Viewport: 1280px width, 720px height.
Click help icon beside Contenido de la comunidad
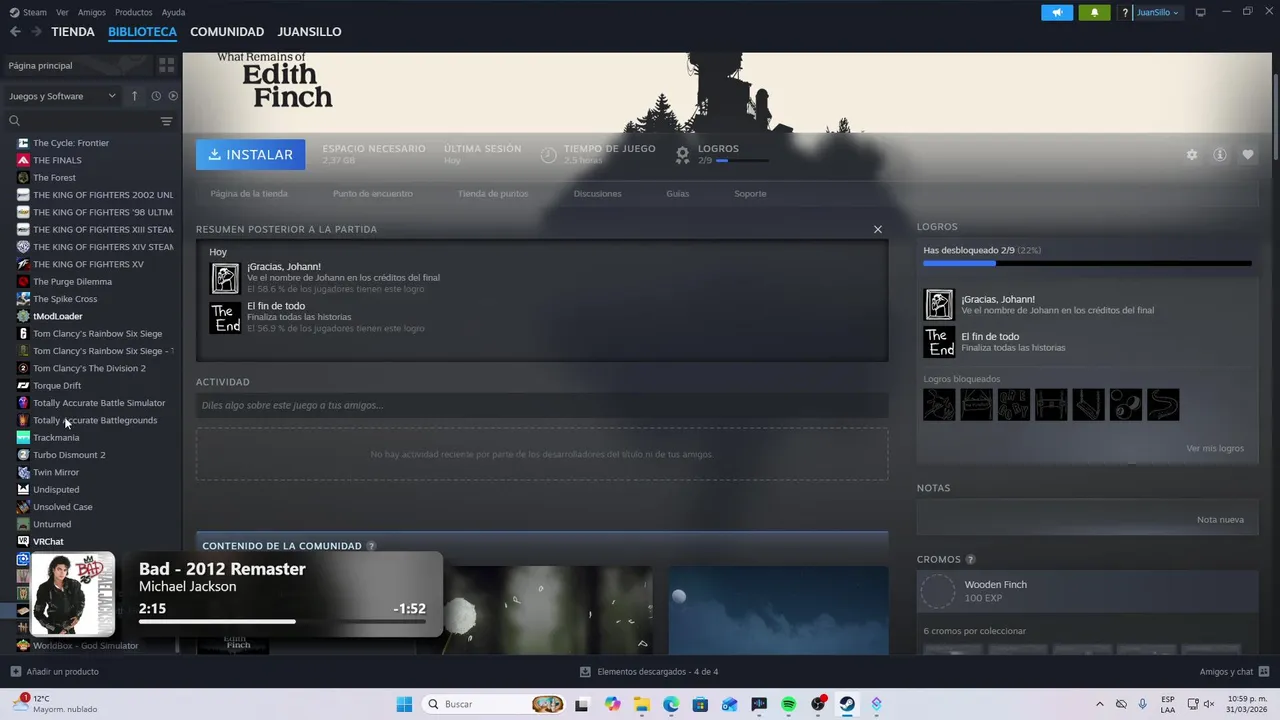371,546
